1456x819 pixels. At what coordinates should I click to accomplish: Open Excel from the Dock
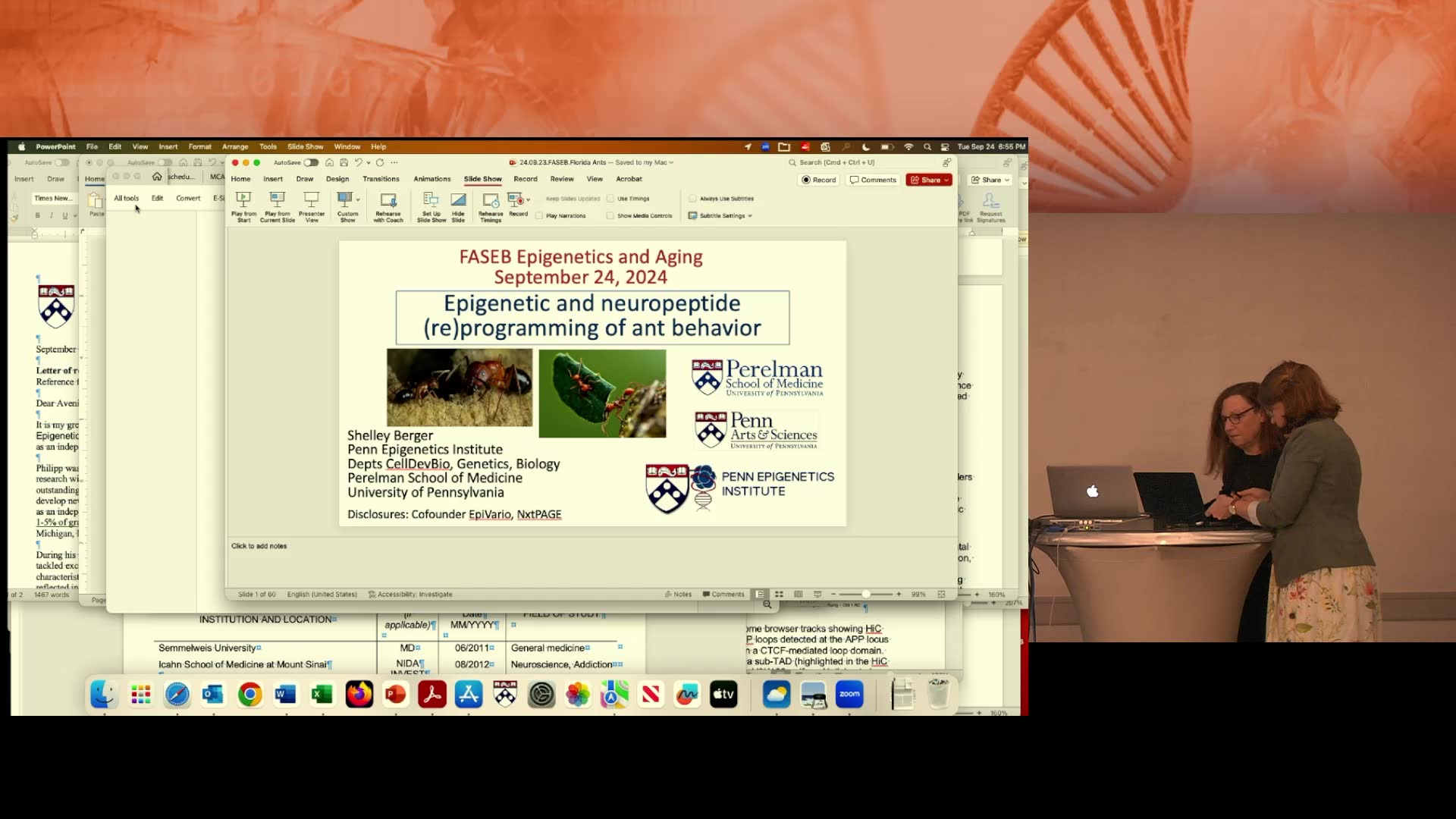[322, 695]
